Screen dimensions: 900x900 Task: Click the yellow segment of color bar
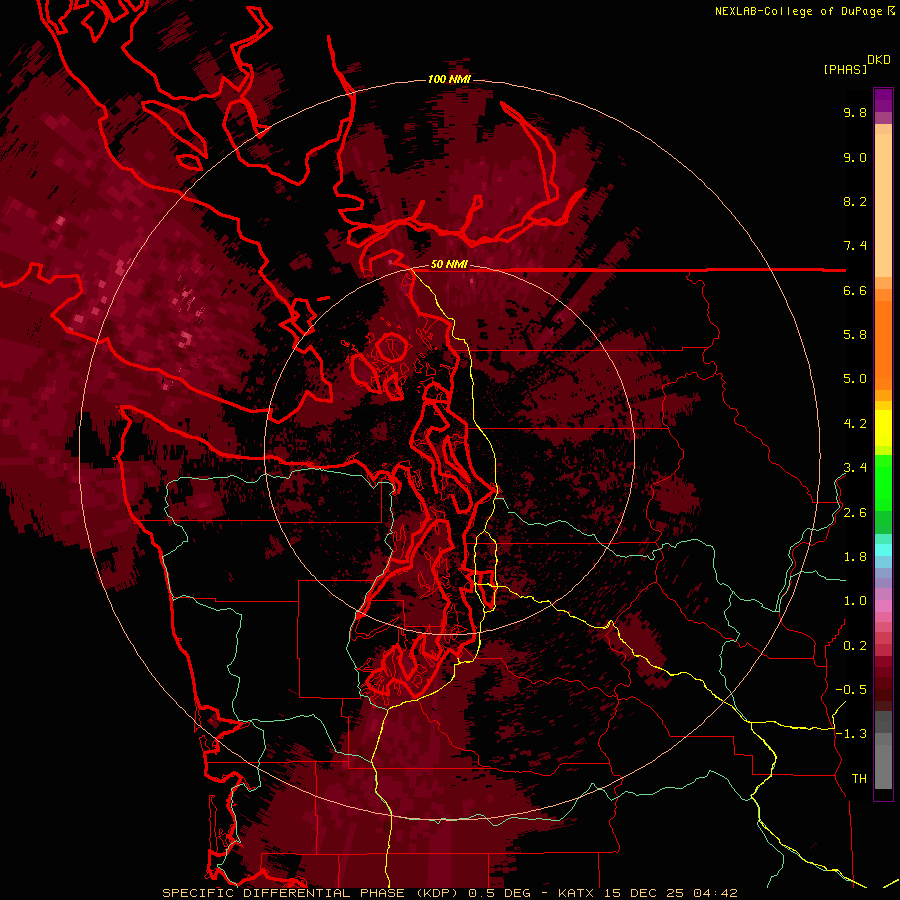coord(883,428)
